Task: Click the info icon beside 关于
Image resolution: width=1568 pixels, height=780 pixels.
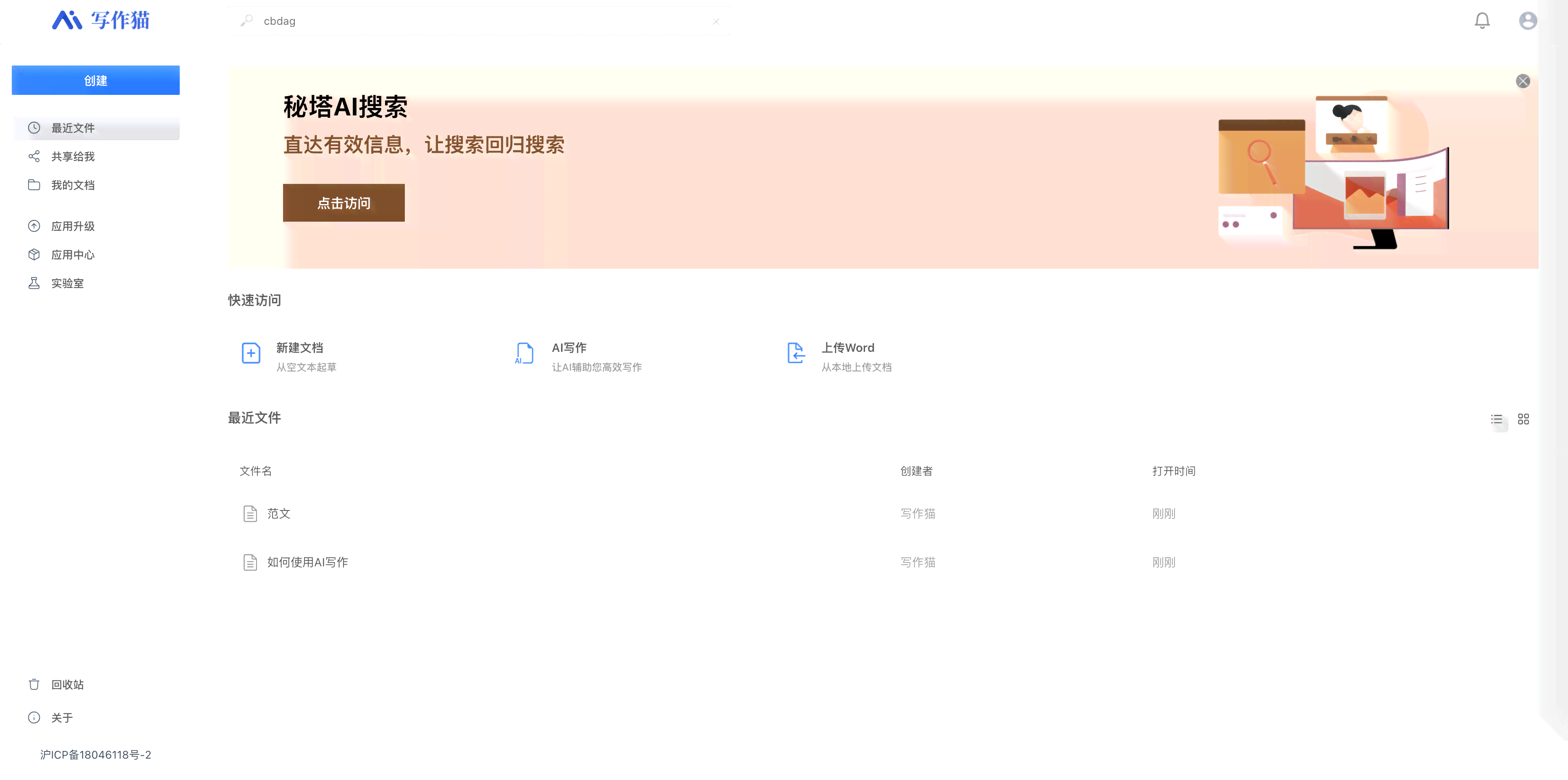Action: [x=34, y=718]
